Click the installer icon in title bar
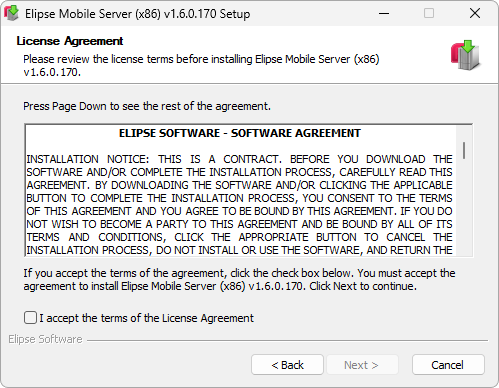 click(12, 13)
